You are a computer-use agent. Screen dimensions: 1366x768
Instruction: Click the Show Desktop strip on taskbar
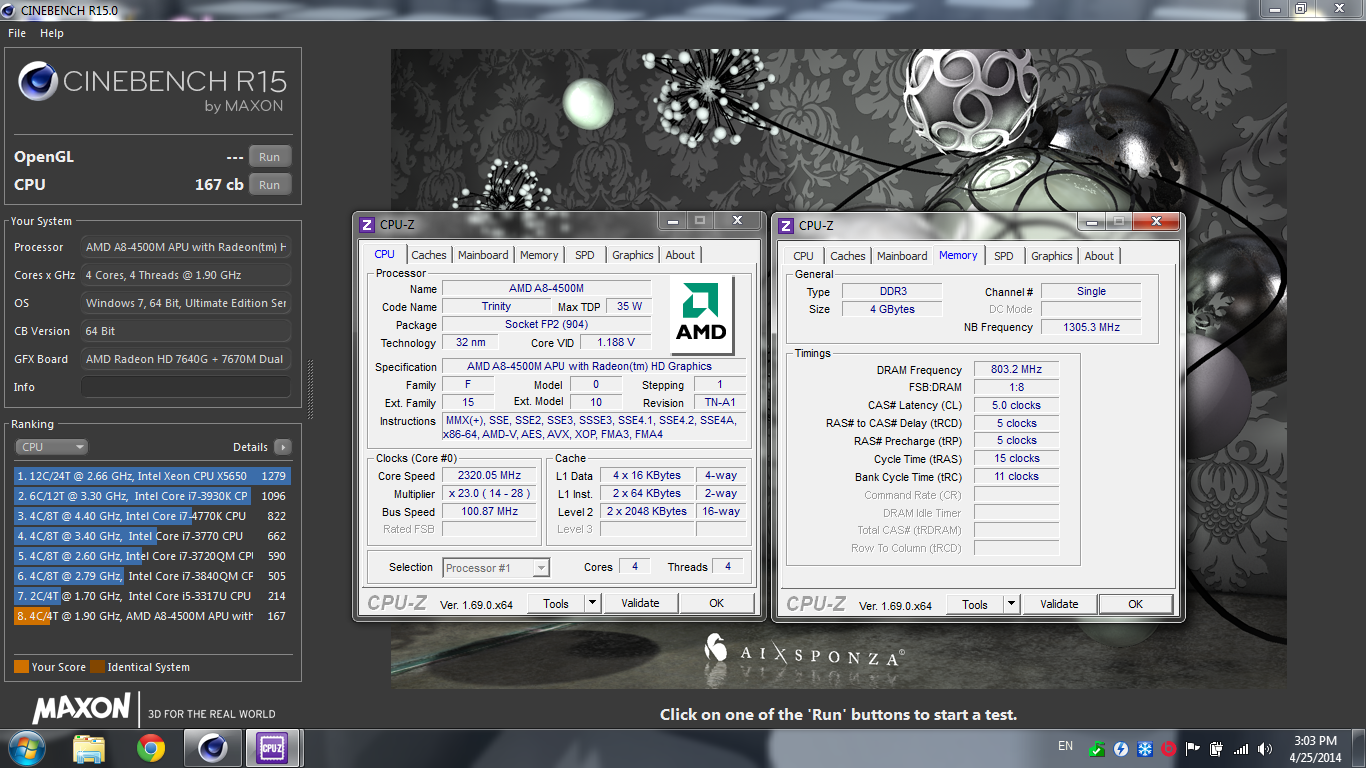pyautogui.click(x=1359, y=747)
